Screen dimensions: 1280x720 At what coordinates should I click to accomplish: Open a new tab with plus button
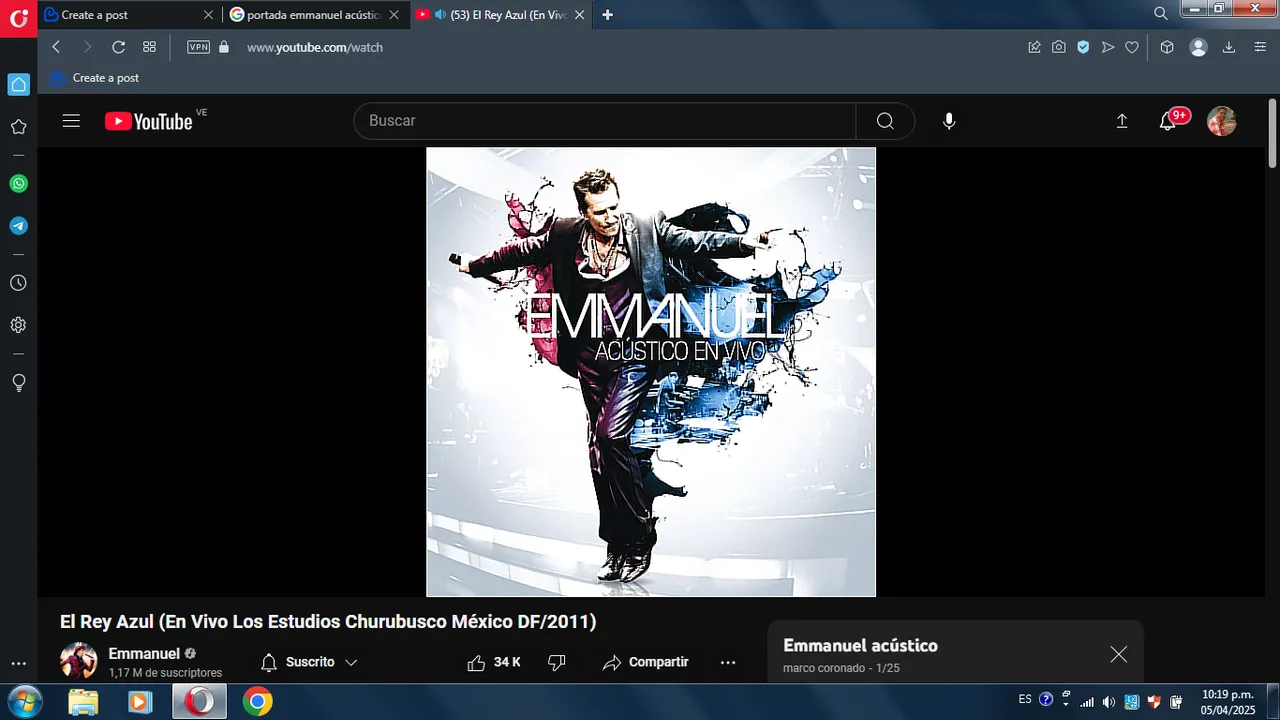[607, 15]
